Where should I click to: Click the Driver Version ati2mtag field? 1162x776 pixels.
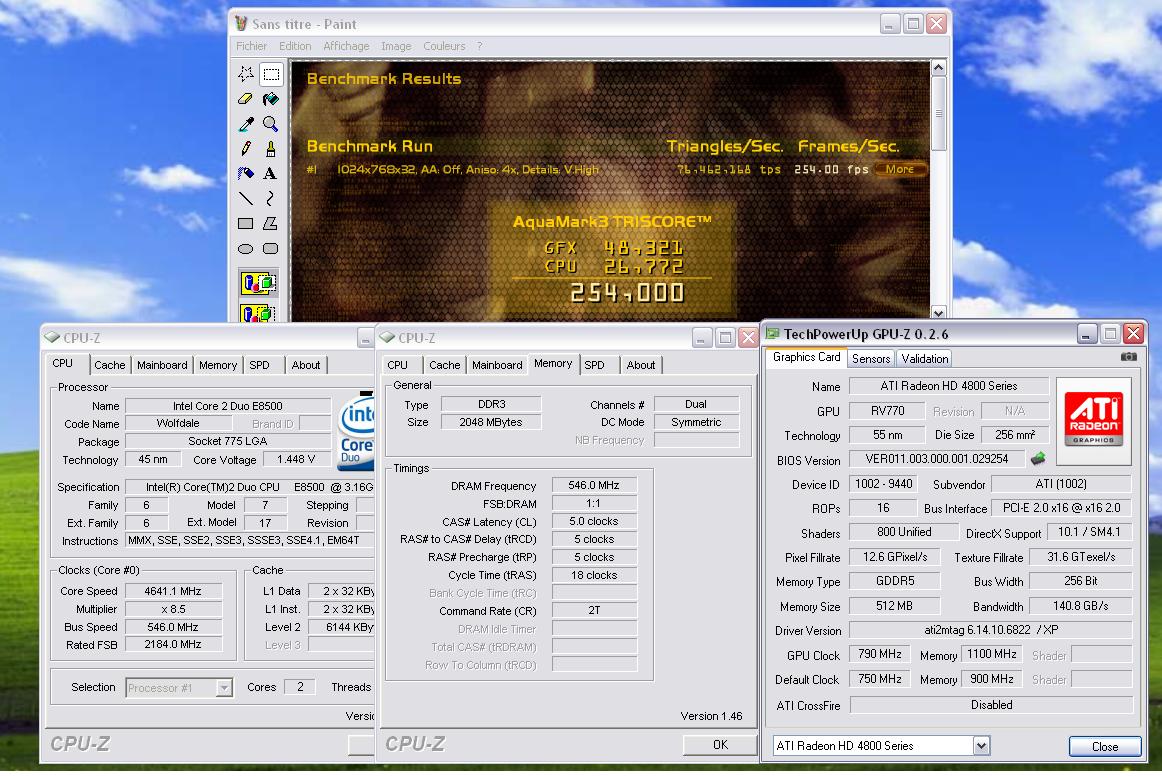click(x=991, y=630)
